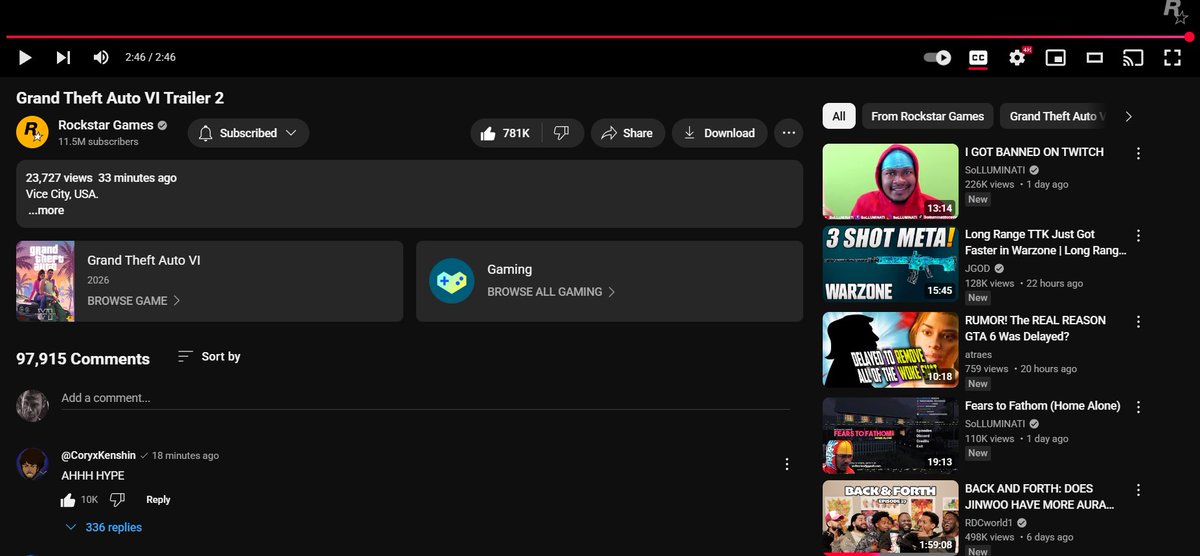The image size is (1200, 556).
Task: Share the video
Action: coord(628,133)
